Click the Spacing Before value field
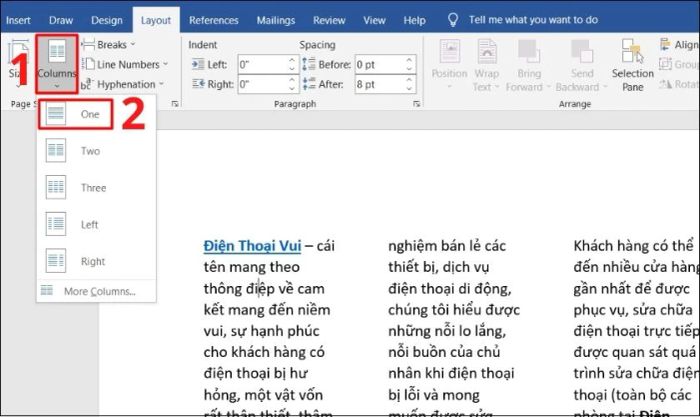Viewport: 700px width, 417px height. [x=379, y=64]
